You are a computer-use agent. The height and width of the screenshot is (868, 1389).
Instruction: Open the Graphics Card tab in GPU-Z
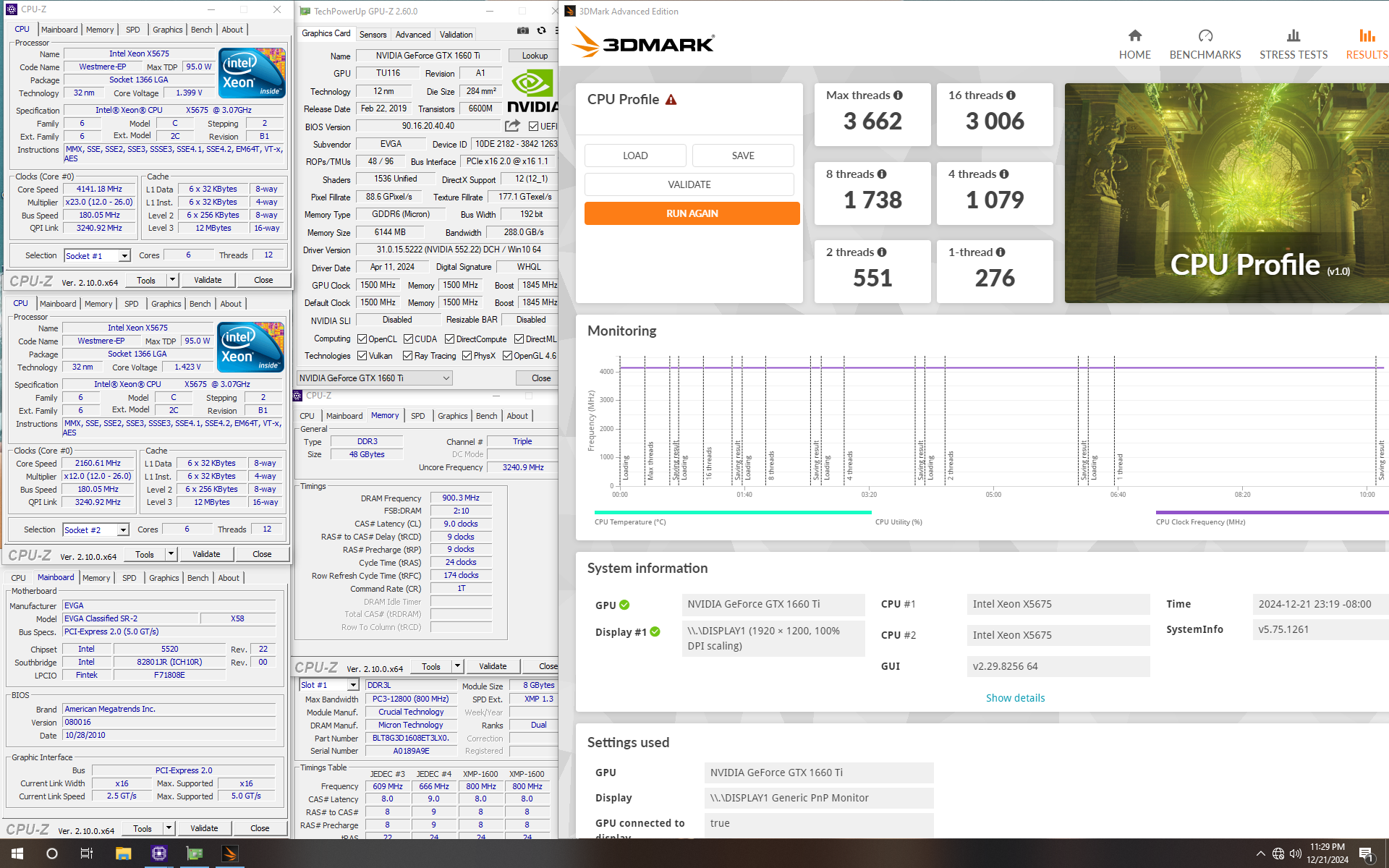click(x=326, y=33)
